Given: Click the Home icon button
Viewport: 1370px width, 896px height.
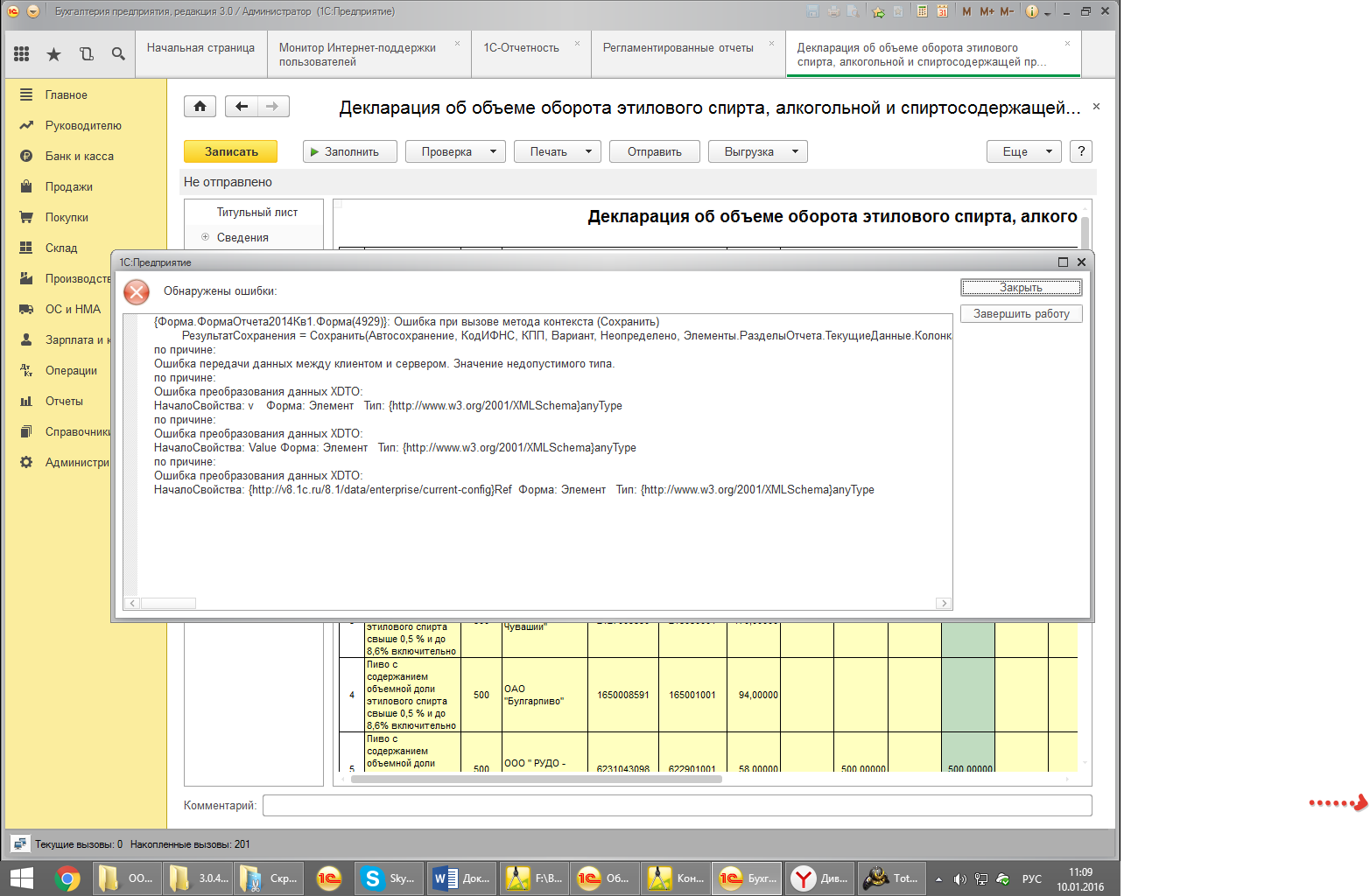Looking at the screenshot, I should click(200, 107).
